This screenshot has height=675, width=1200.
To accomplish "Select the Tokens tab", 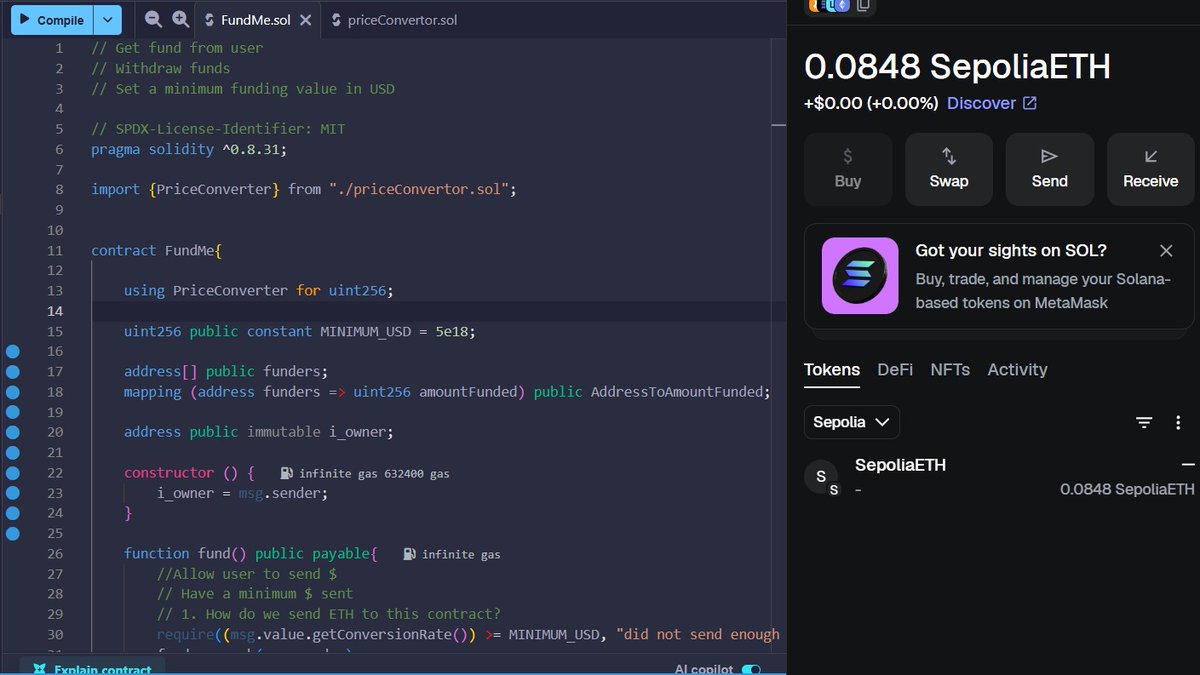I will pyautogui.click(x=832, y=370).
